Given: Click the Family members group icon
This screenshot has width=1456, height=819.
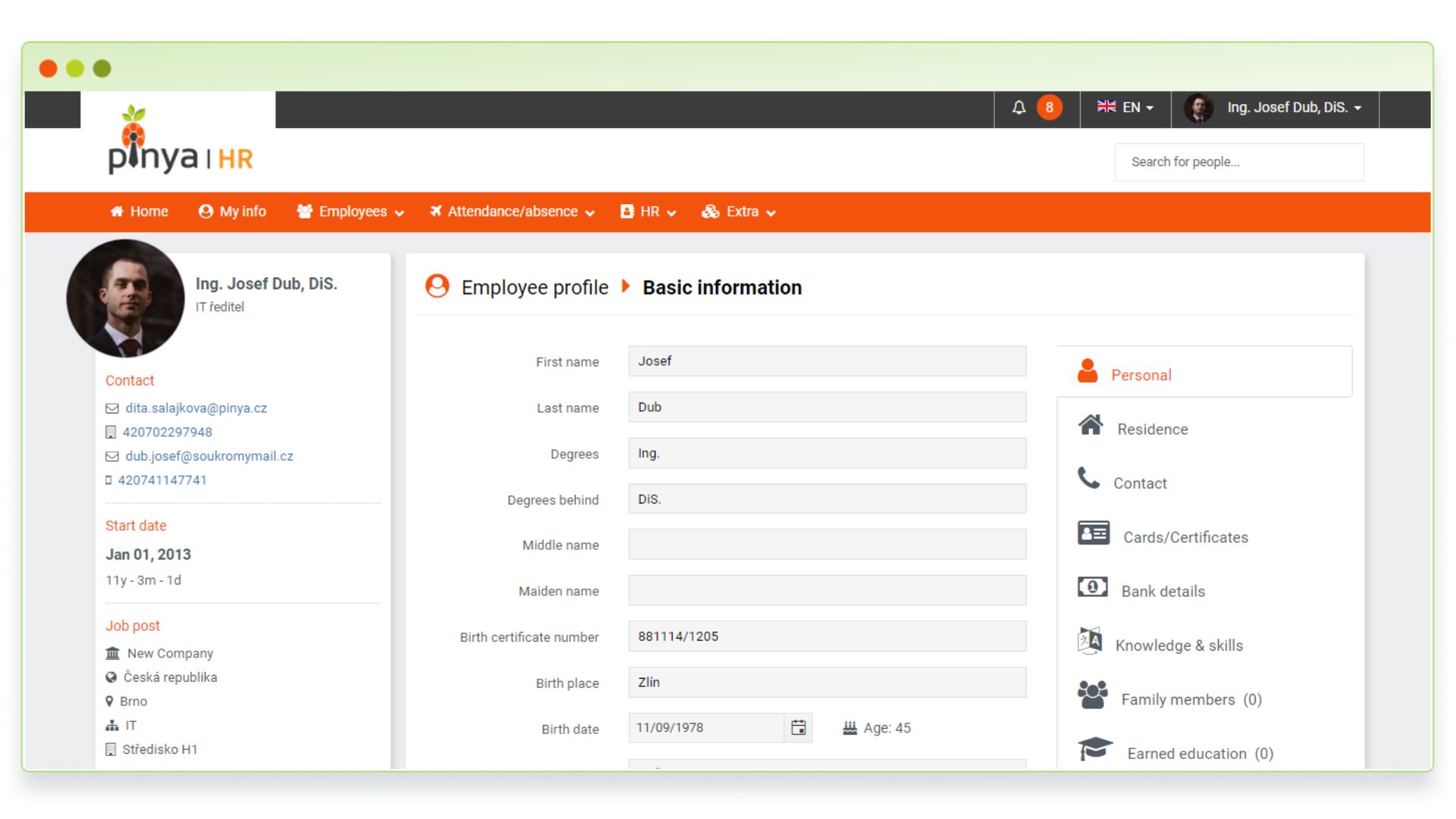Looking at the screenshot, I should point(1092,695).
